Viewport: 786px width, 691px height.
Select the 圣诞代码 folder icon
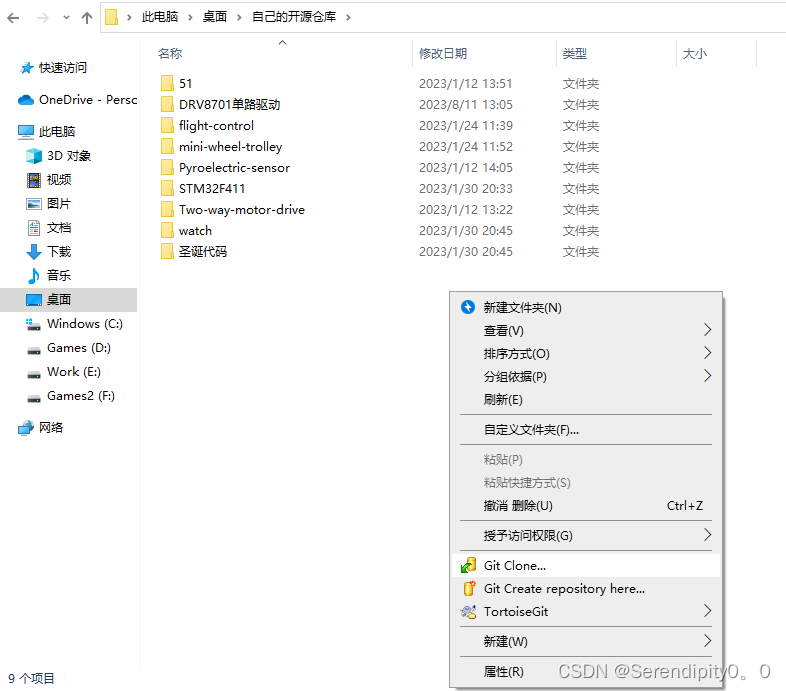click(167, 251)
